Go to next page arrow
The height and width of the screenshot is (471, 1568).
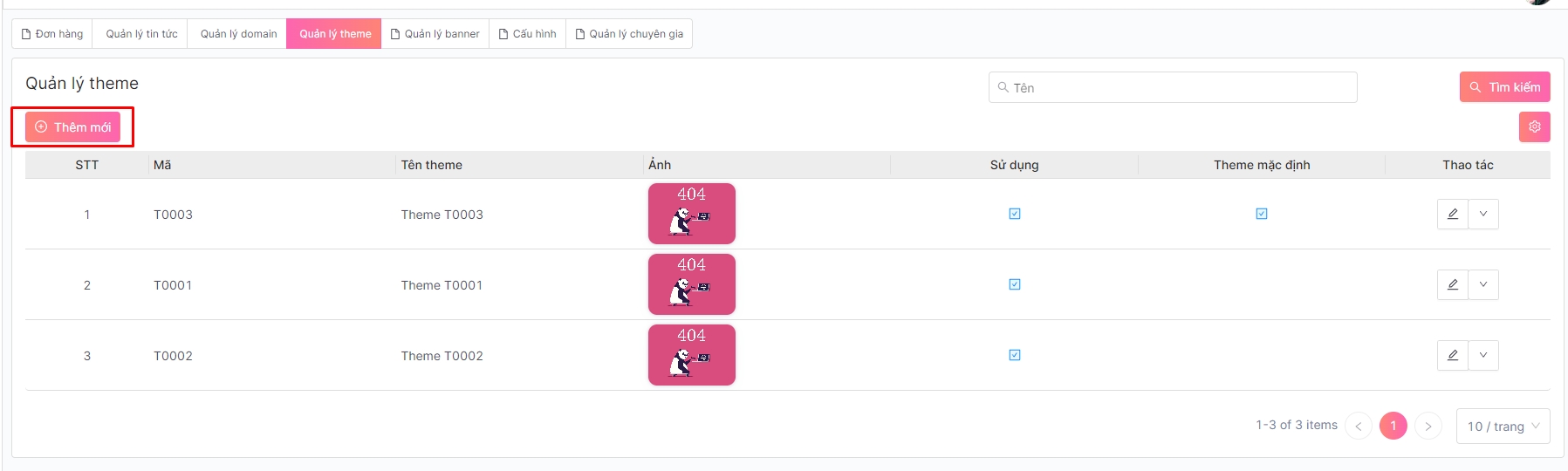[x=1428, y=426]
